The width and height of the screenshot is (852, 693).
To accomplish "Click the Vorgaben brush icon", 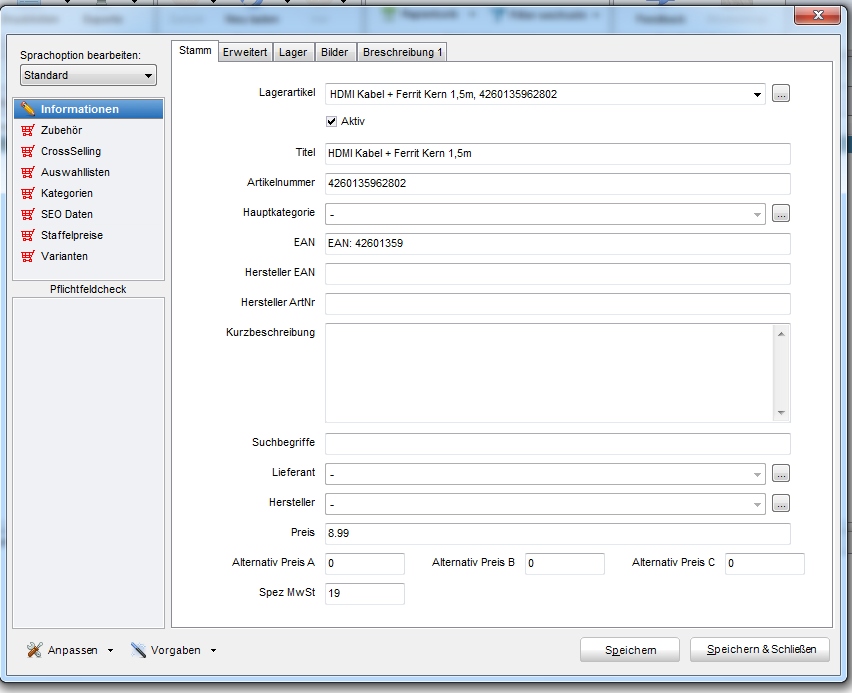I will tap(138, 650).
